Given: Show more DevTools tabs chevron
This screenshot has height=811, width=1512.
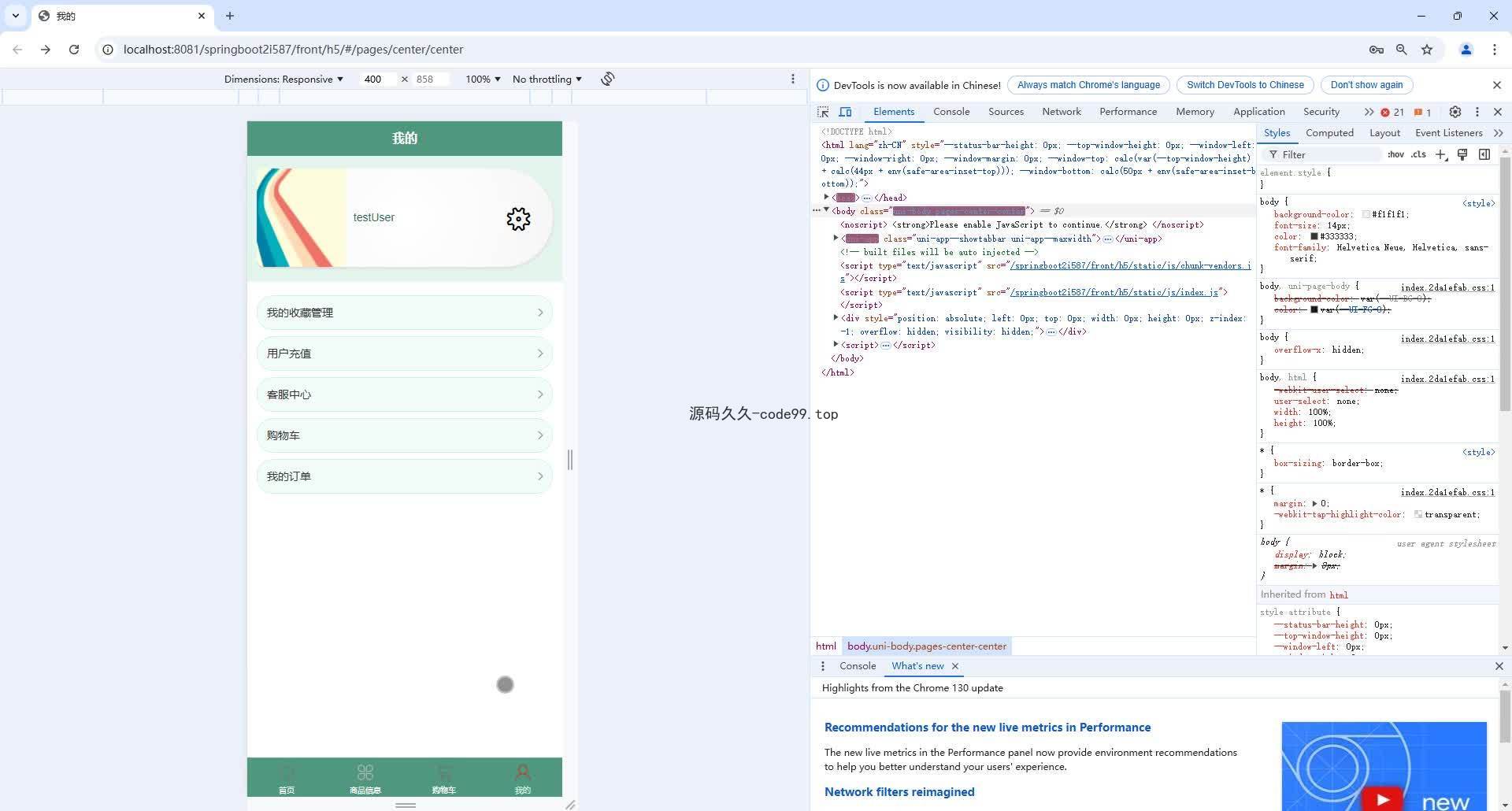Looking at the screenshot, I should 1369,112.
